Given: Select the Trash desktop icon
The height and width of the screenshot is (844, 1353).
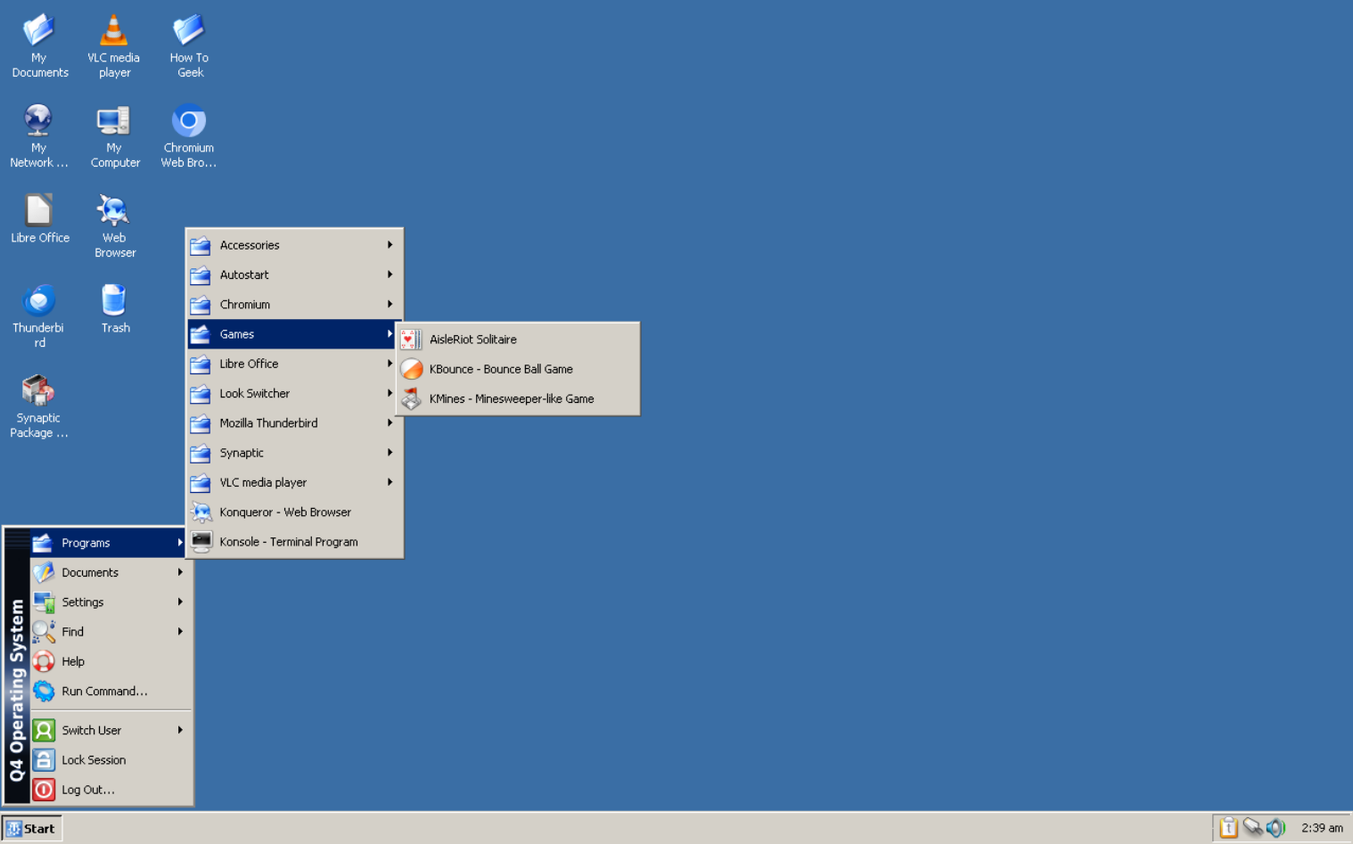Looking at the screenshot, I should (x=114, y=309).
